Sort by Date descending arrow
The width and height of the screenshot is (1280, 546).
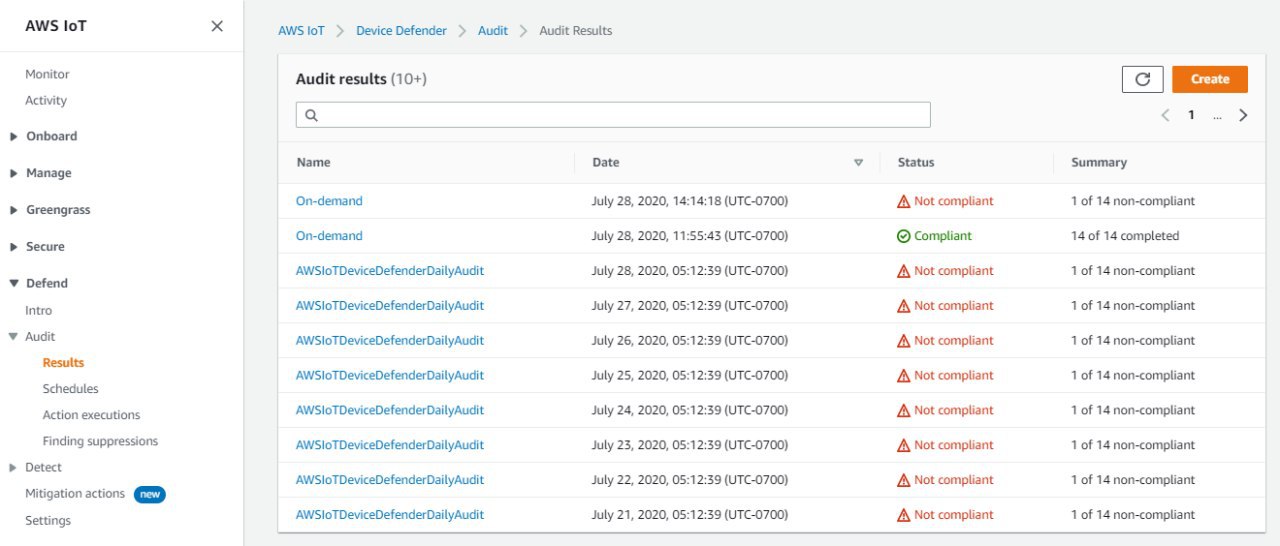pyautogui.click(x=858, y=163)
